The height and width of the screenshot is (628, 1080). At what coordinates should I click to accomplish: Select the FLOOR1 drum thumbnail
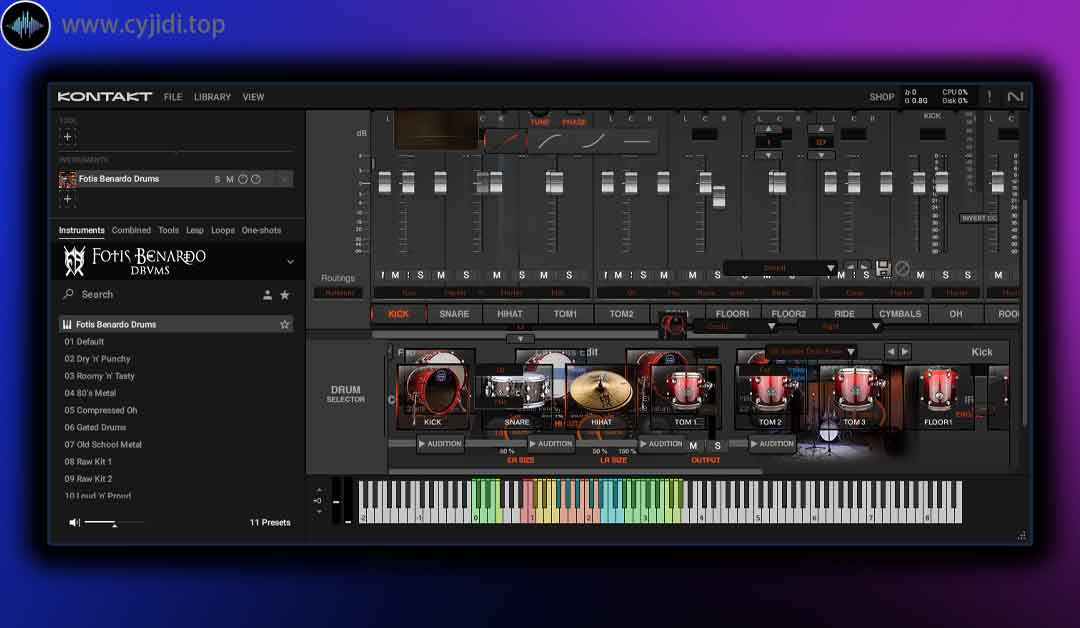[938, 396]
